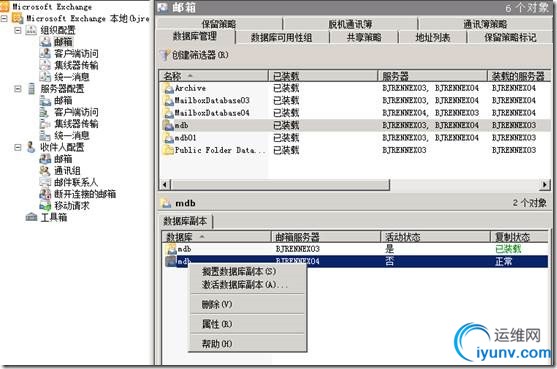Click the 组织配置 node icon

coord(31,30)
